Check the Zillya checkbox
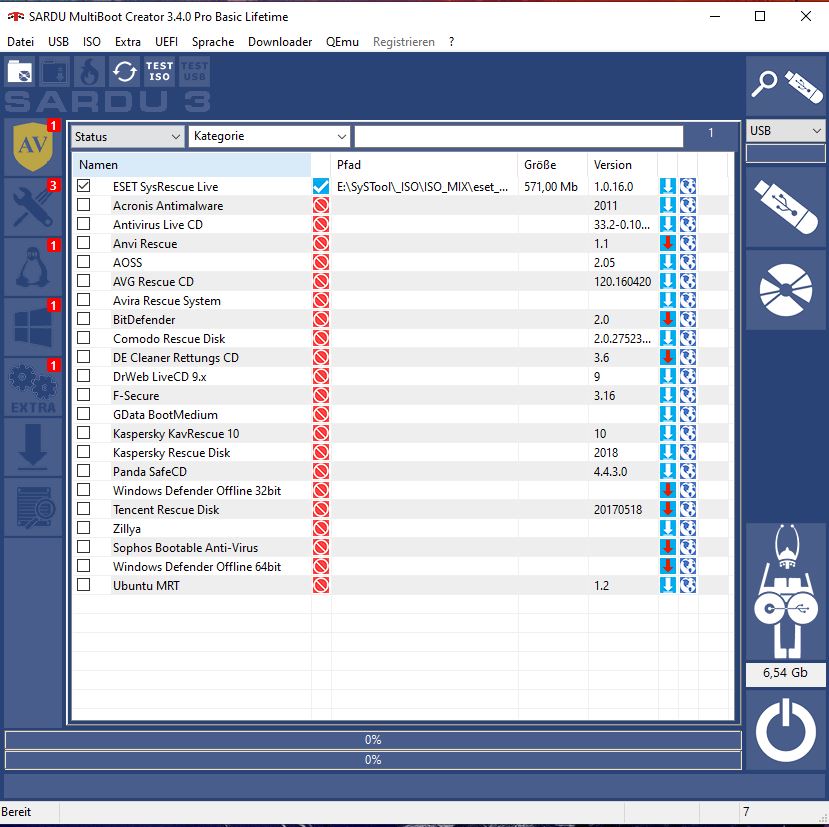The image size is (829, 827). [x=84, y=528]
